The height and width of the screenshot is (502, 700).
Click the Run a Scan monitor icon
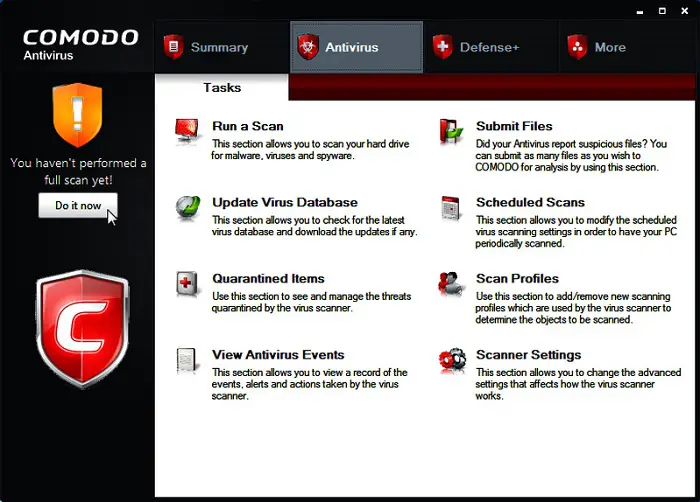click(187, 131)
